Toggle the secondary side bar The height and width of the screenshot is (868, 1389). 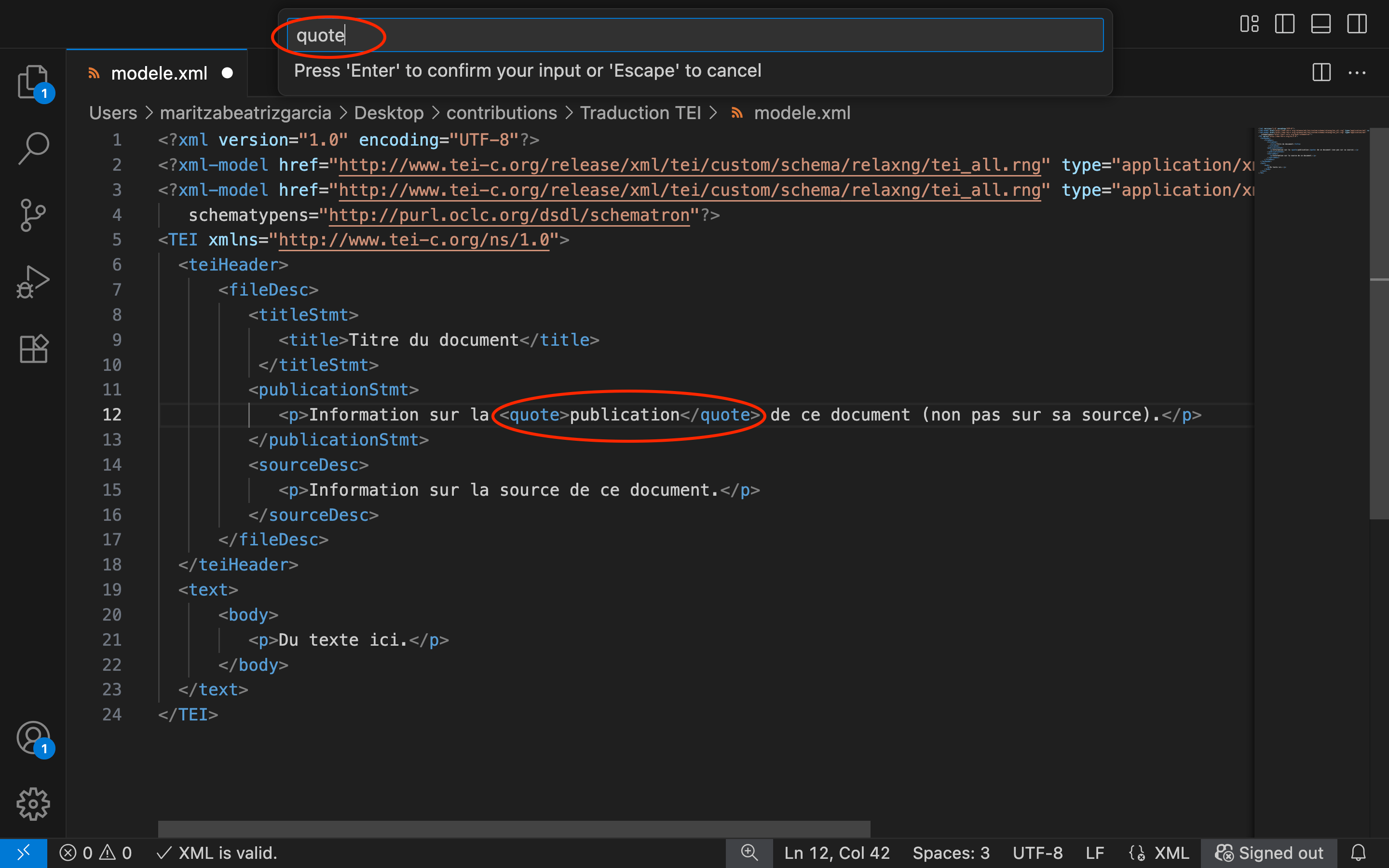(1357, 24)
